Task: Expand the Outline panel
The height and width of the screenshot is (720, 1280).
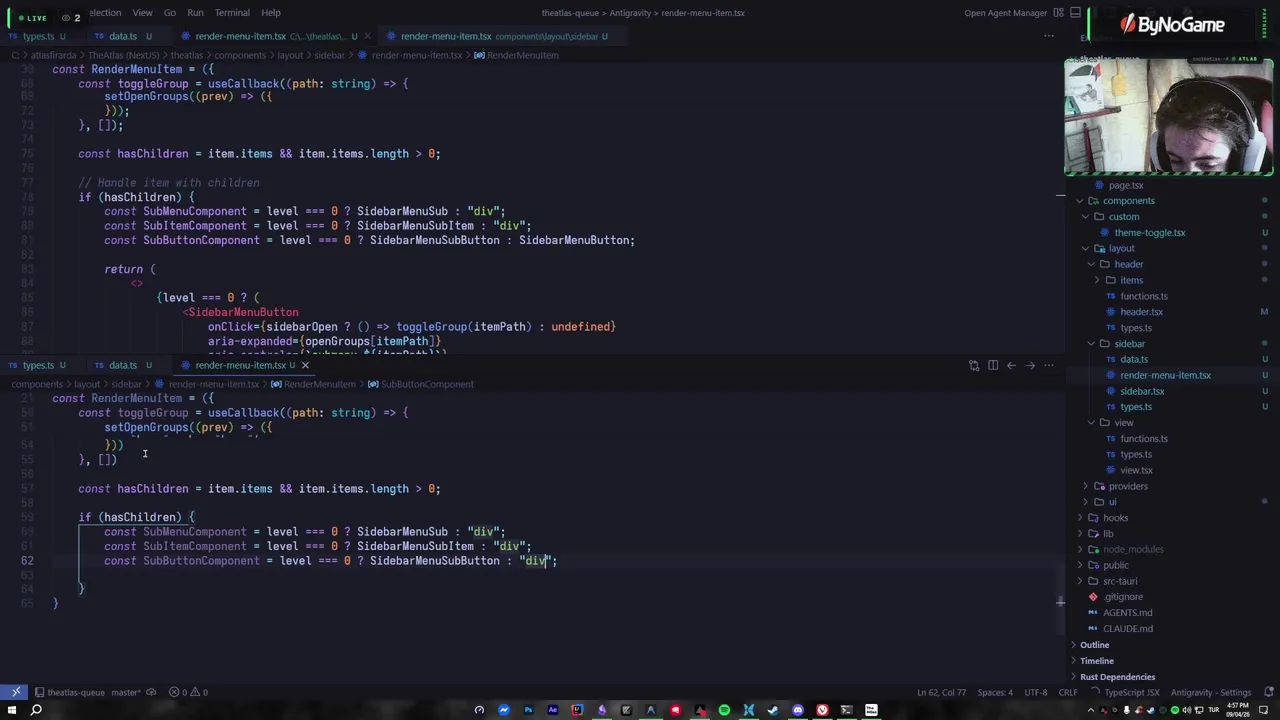Action: tap(1094, 645)
